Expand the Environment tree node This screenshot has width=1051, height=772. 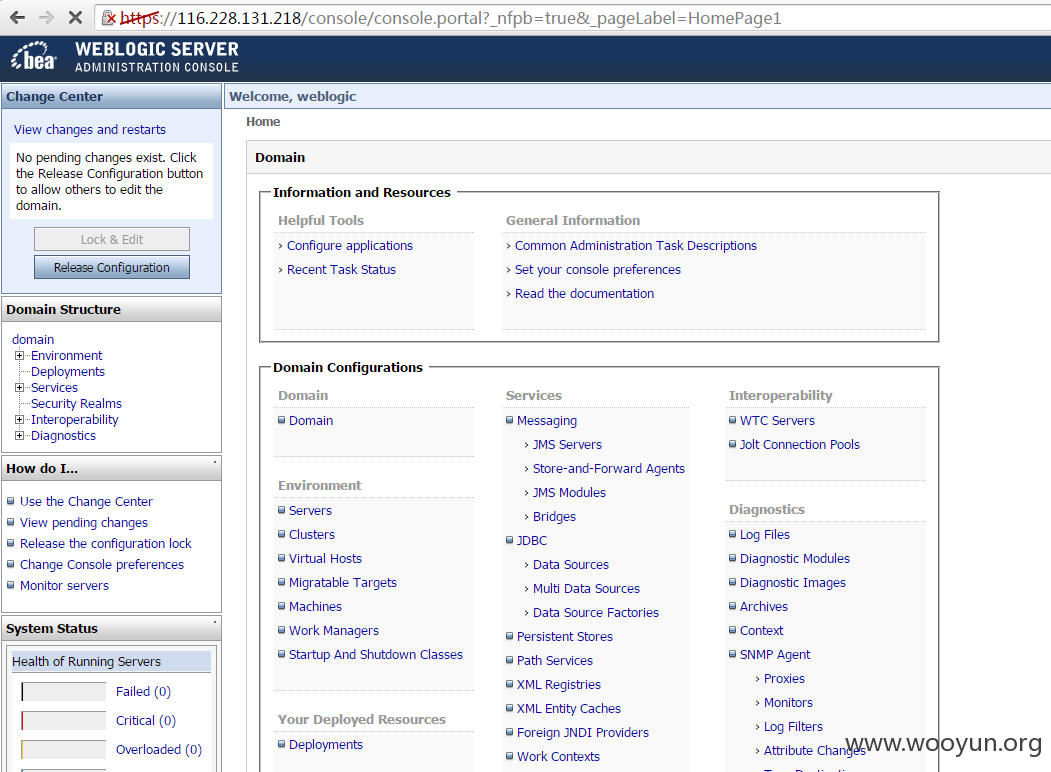tap(19, 356)
